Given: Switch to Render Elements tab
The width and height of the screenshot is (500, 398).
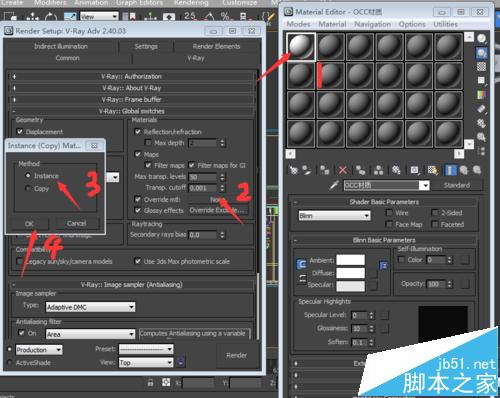Looking at the screenshot, I should click(216, 46).
